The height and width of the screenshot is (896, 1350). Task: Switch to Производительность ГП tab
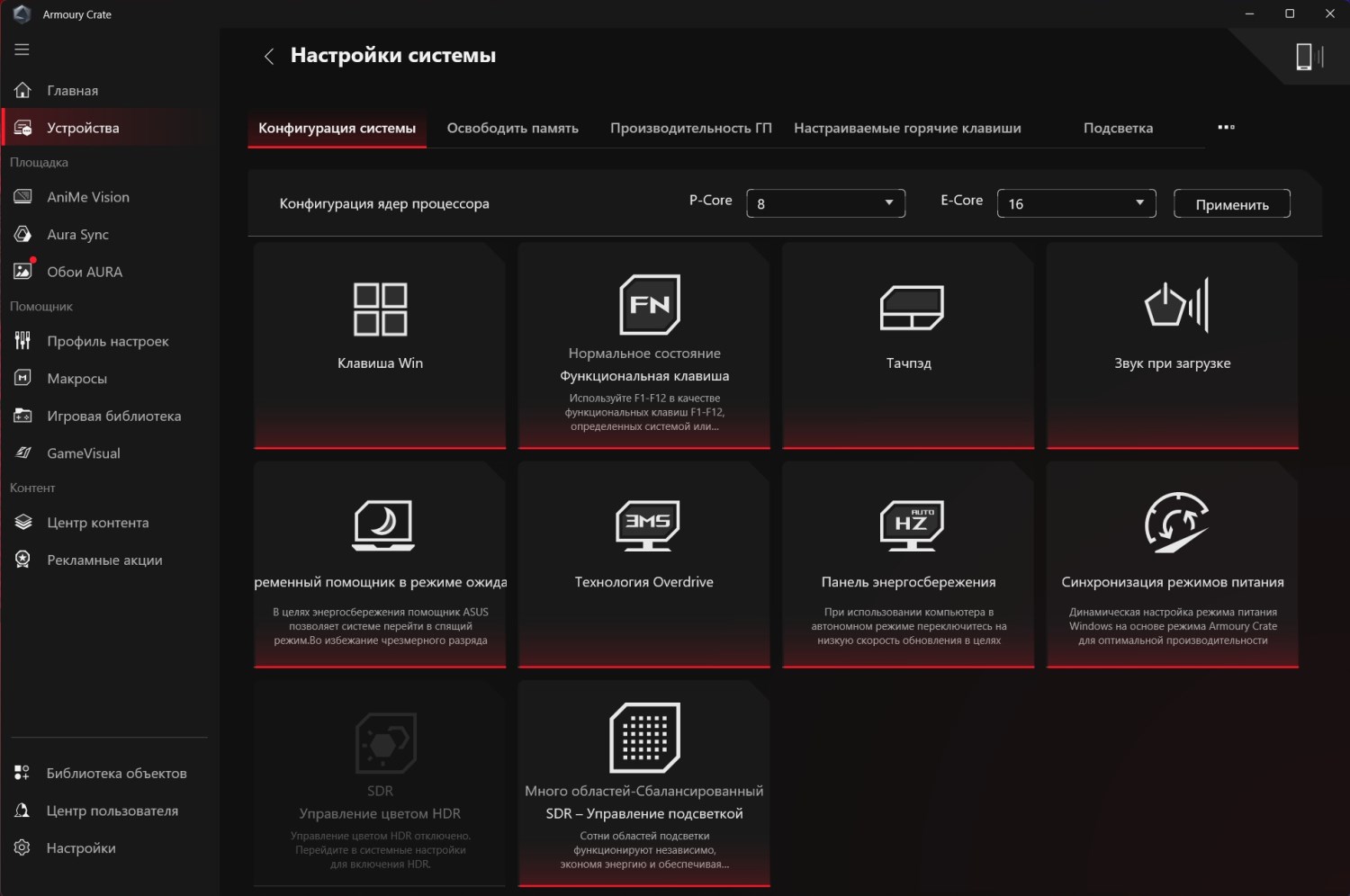tap(690, 128)
